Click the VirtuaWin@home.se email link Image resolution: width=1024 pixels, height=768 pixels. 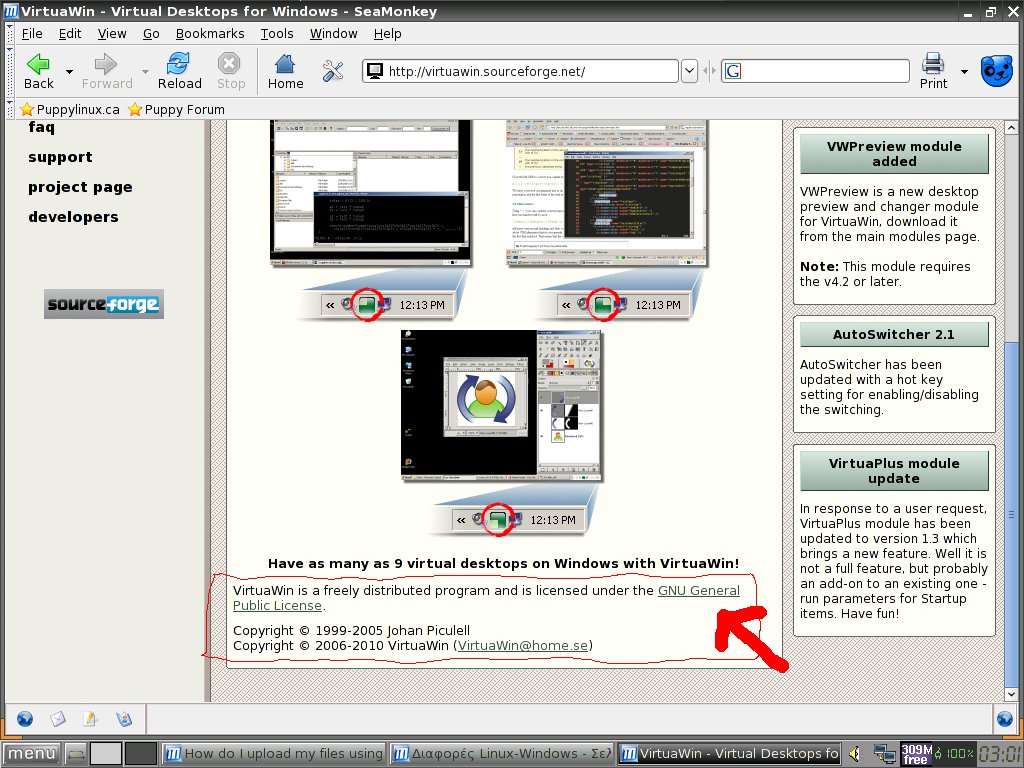click(522, 645)
